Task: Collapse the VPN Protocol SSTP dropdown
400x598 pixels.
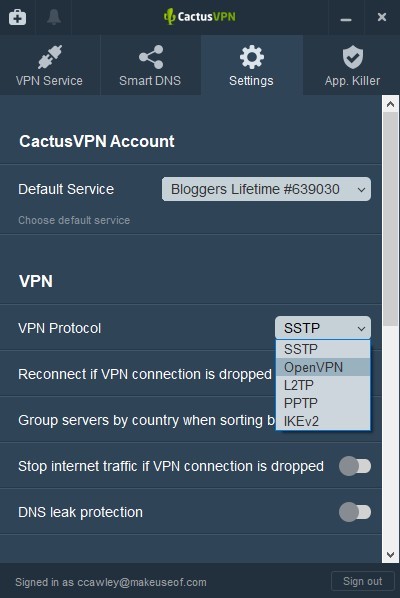Action: (323, 328)
